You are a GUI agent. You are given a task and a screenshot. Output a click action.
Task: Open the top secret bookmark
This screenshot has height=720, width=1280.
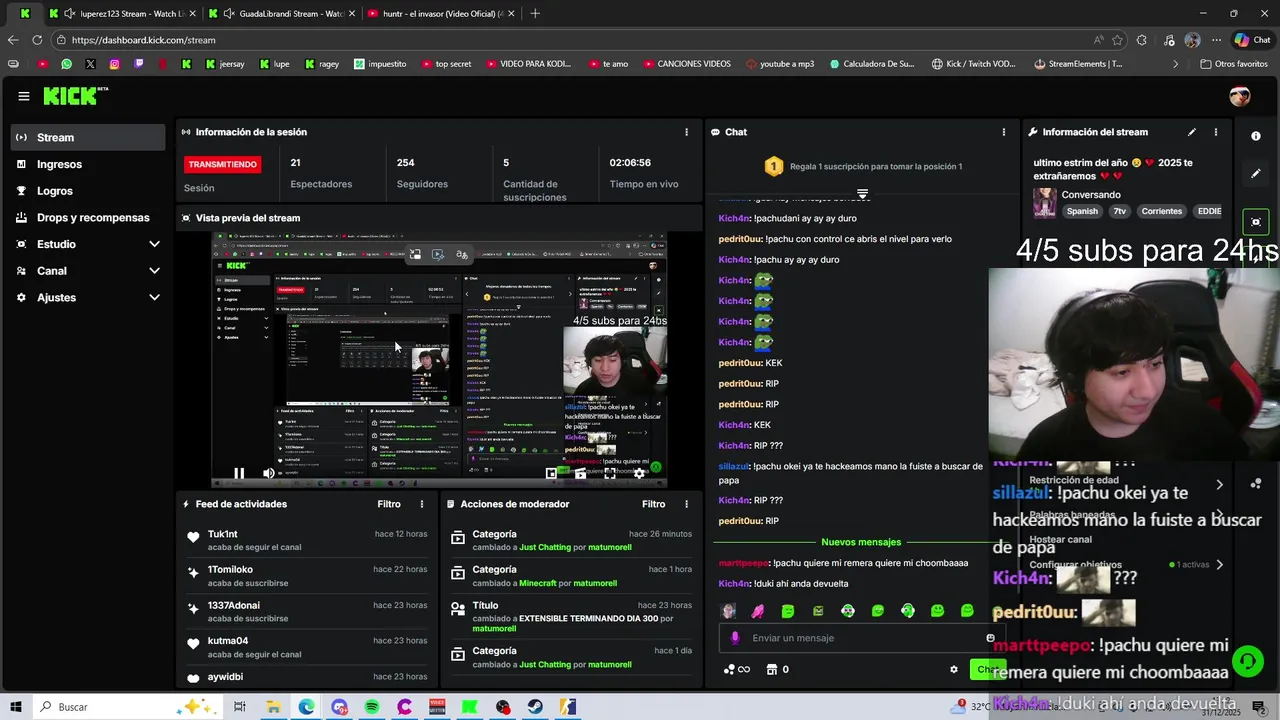(x=445, y=64)
